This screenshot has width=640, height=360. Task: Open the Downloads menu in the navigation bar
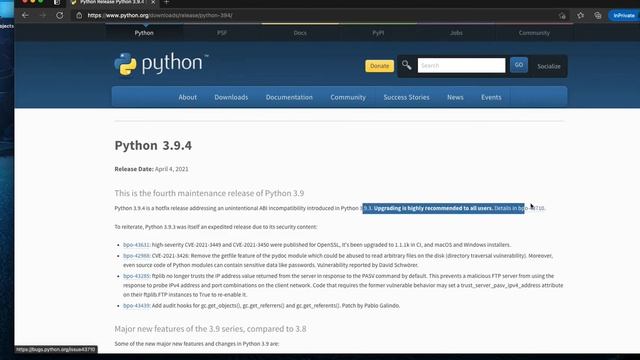pyautogui.click(x=231, y=97)
